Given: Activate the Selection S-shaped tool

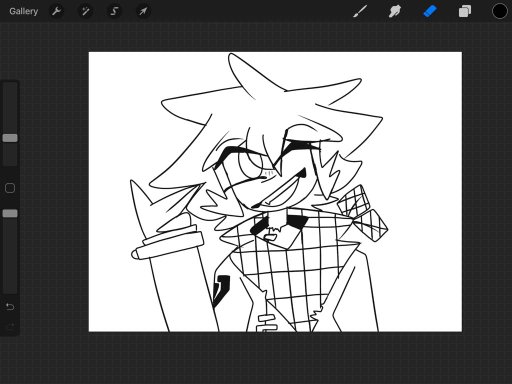Looking at the screenshot, I should pyautogui.click(x=114, y=11).
